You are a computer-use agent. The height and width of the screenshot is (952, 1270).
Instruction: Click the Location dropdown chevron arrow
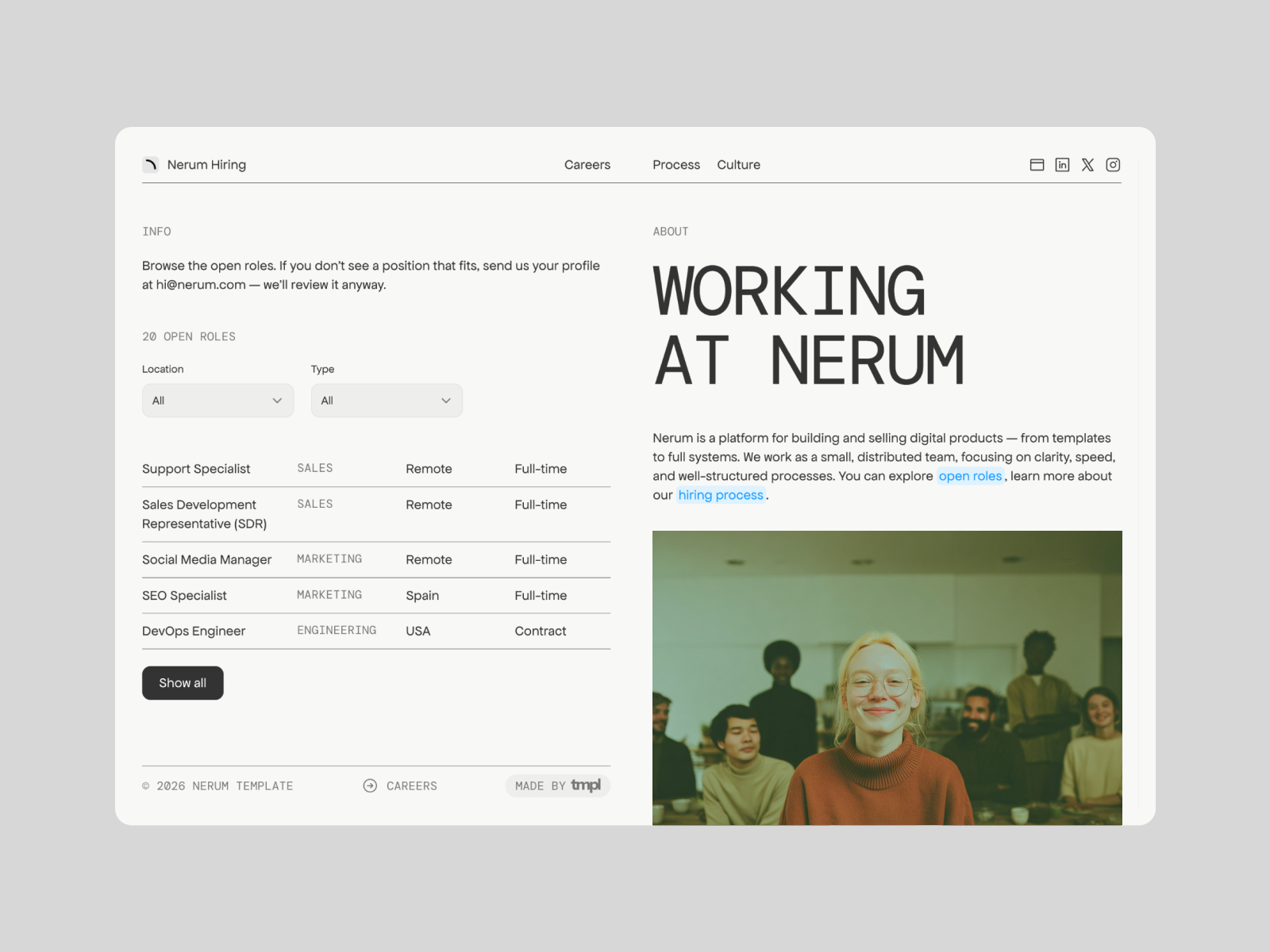pyautogui.click(x=277, y=401)
